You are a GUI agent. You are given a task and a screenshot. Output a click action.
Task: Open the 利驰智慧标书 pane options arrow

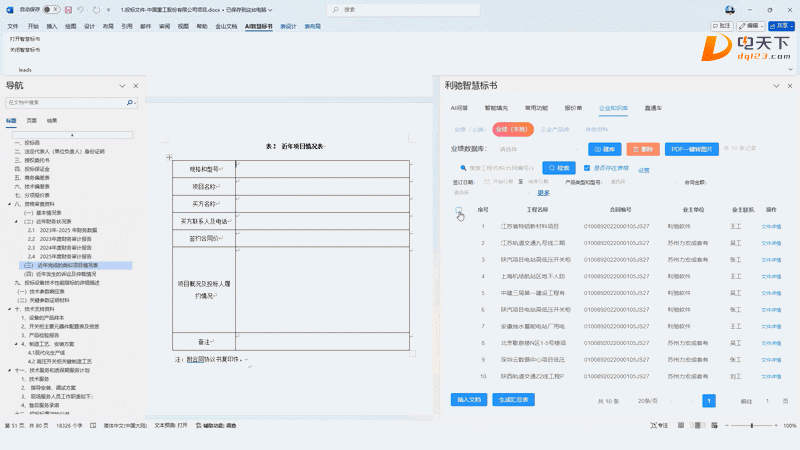[x=776, y=86]
